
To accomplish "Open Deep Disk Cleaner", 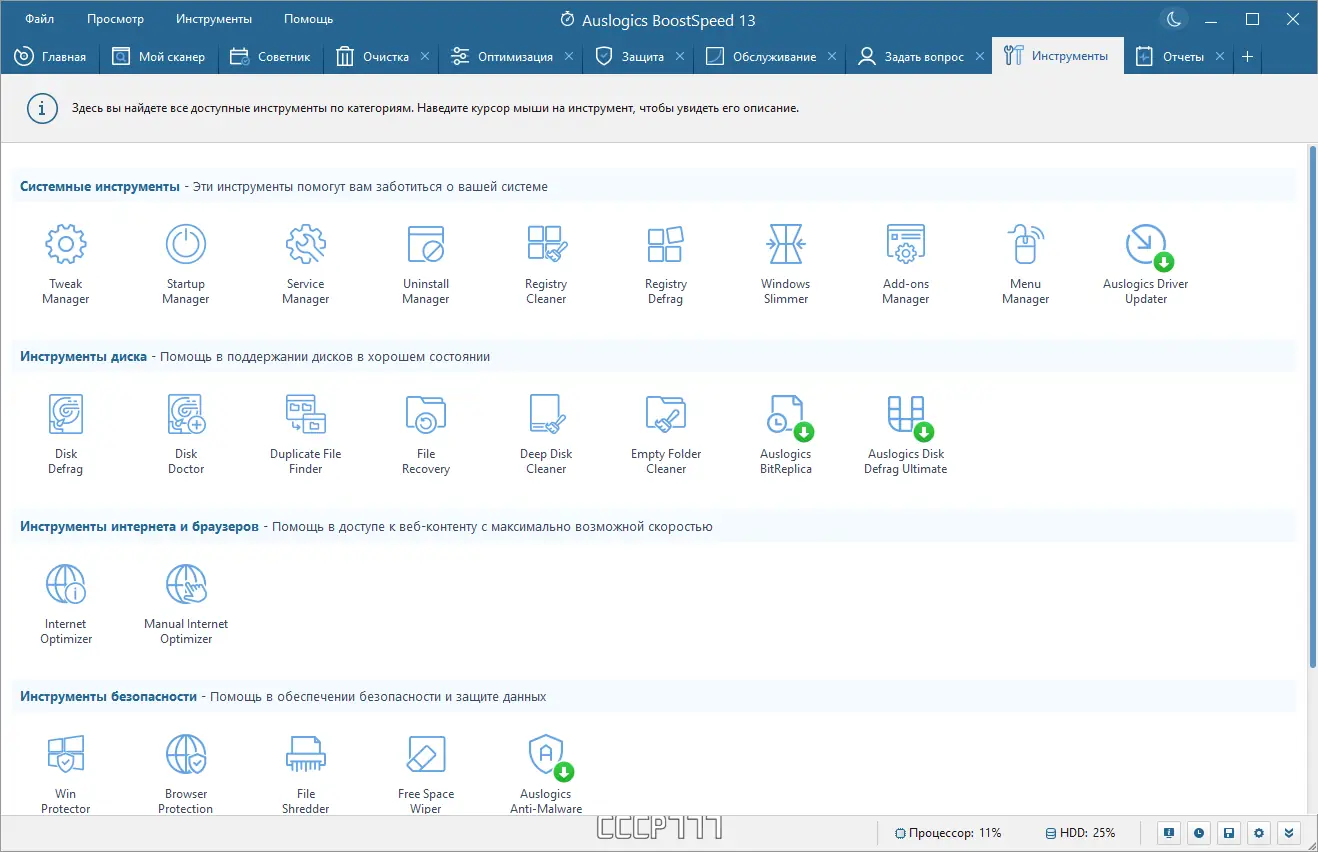I will 546,435.
